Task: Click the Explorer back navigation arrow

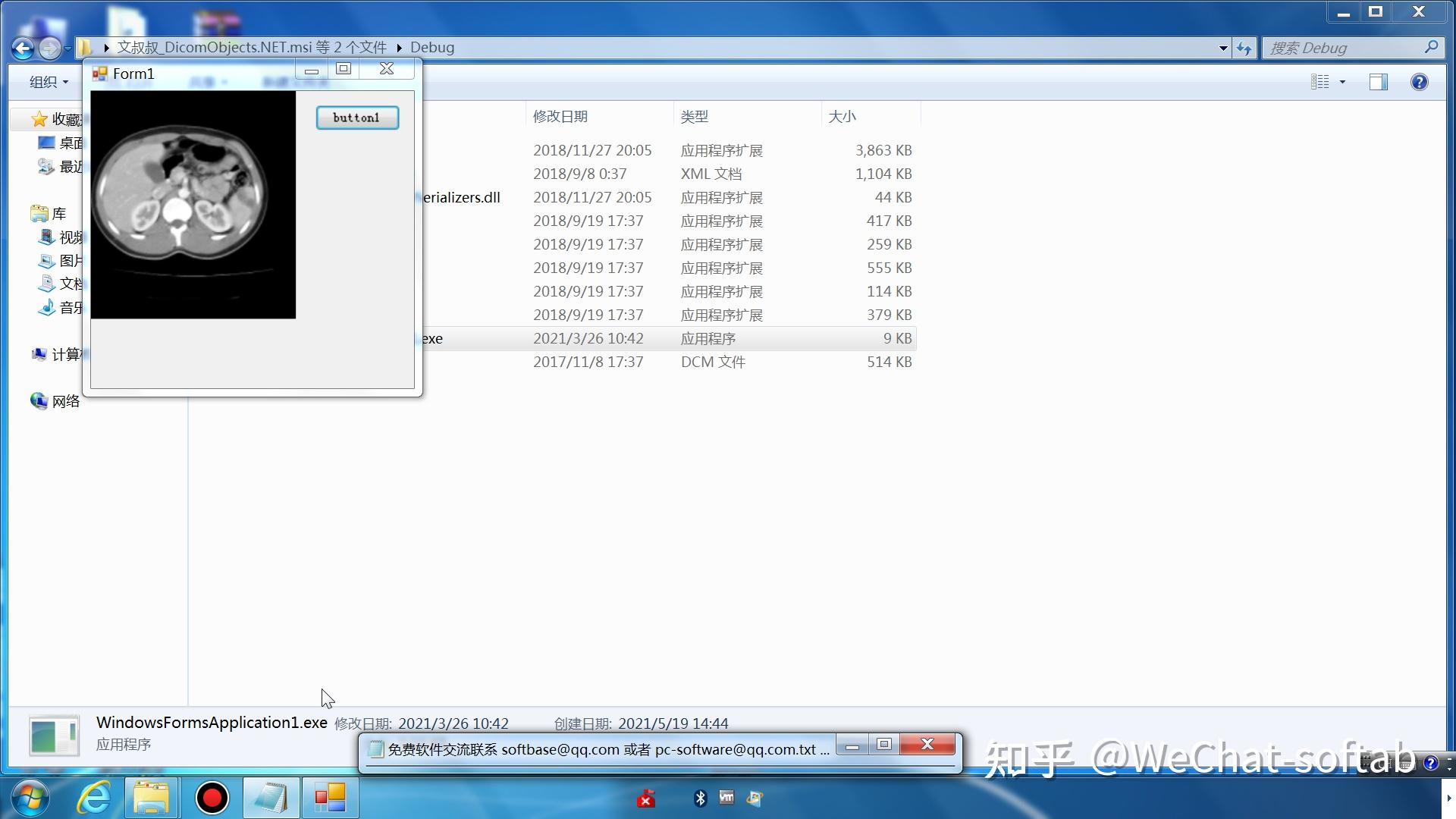Action: point(23,49)
